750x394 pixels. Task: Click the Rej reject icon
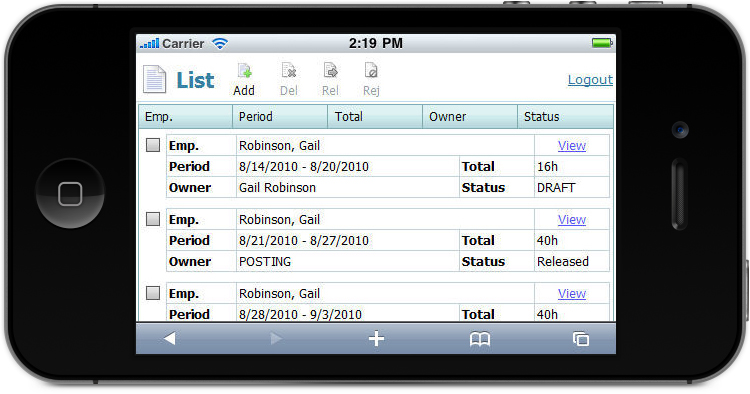pyautogui.click(x=371, y=71)
